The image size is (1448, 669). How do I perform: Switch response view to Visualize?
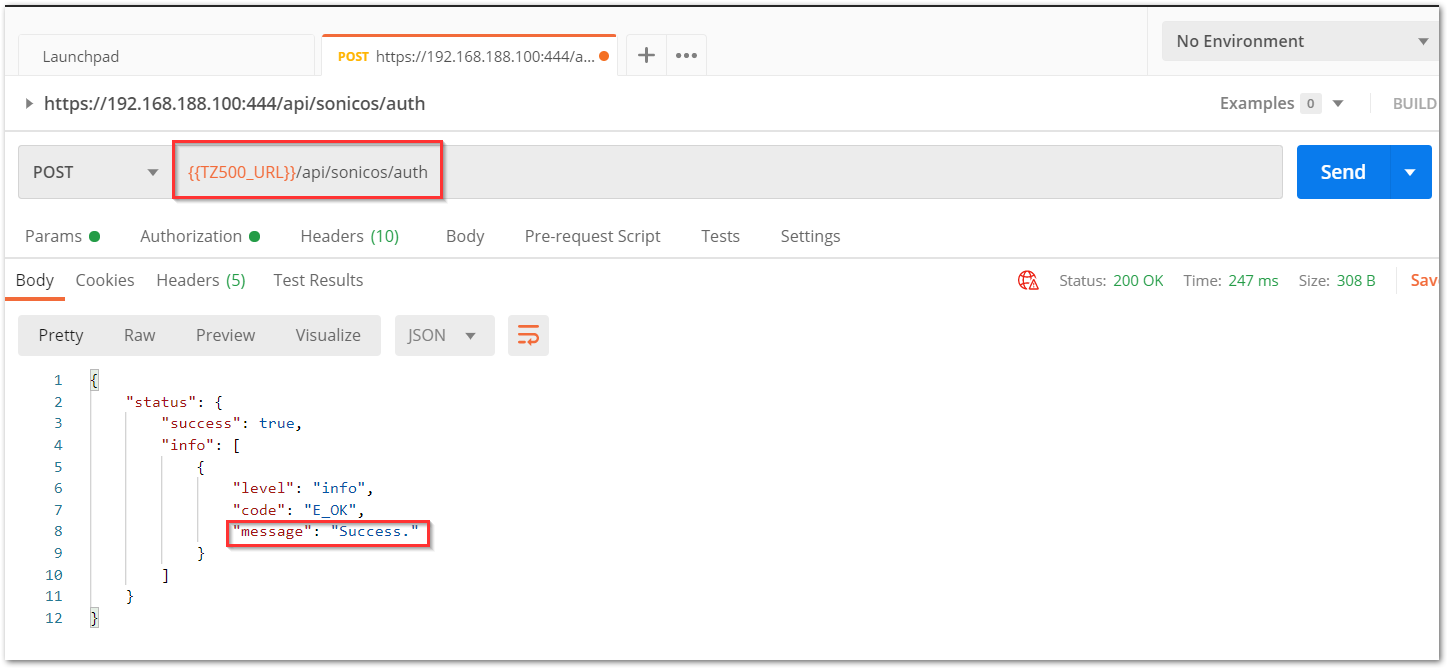click(328, 335)
